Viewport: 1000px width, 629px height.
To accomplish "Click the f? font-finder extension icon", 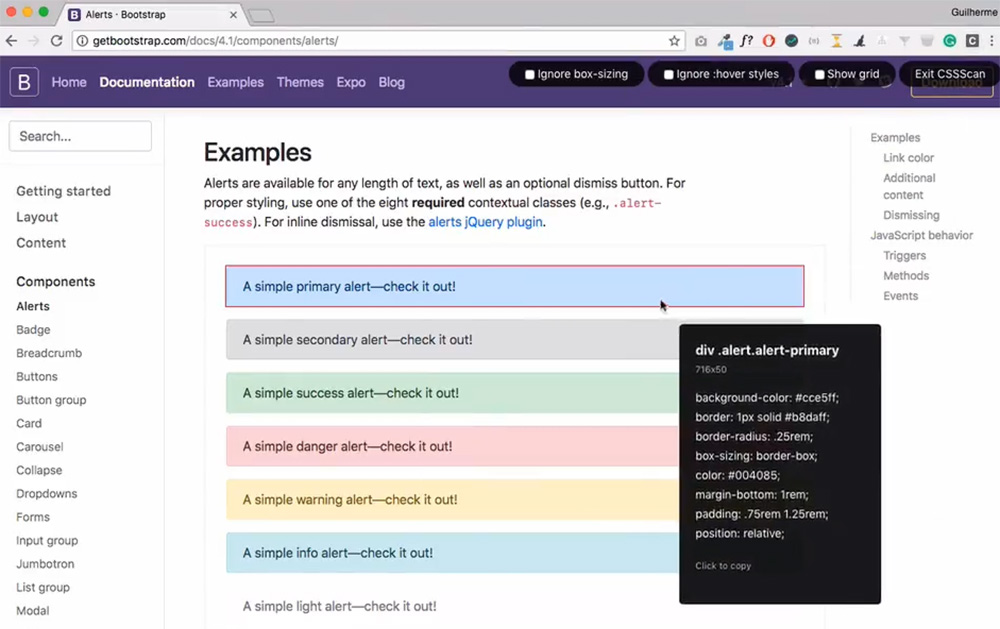I will 747,41.
